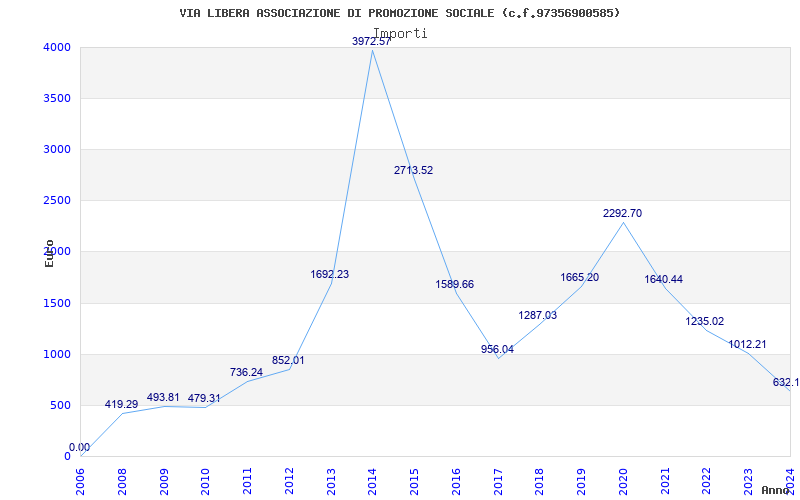This screenshot has height=500, width=800.
Task: Select the year 2016 on the x-axis
Action: pyautogui.click(x=456, y=481)
